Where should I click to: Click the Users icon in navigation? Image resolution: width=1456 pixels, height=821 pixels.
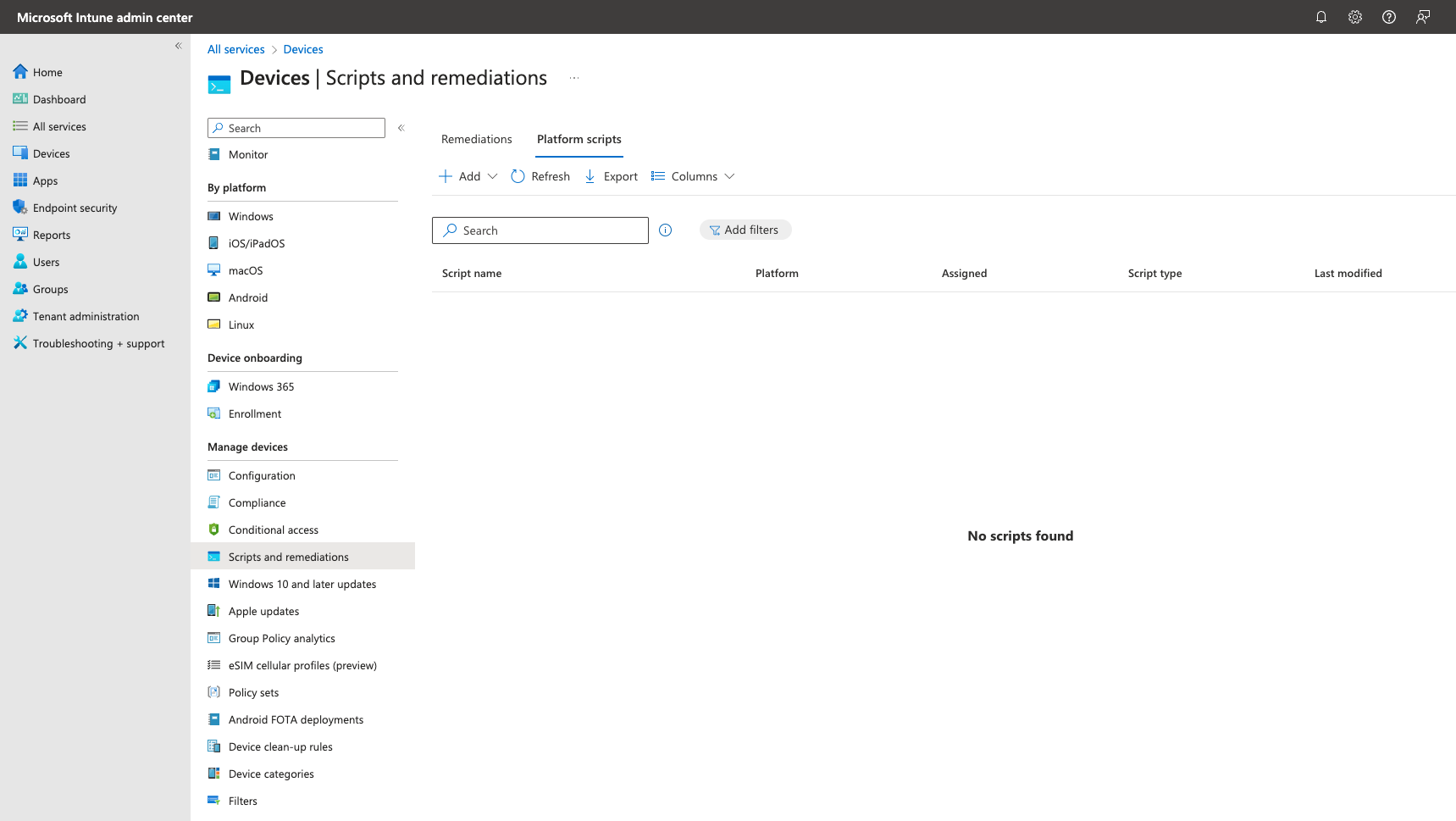pos(20,261)
